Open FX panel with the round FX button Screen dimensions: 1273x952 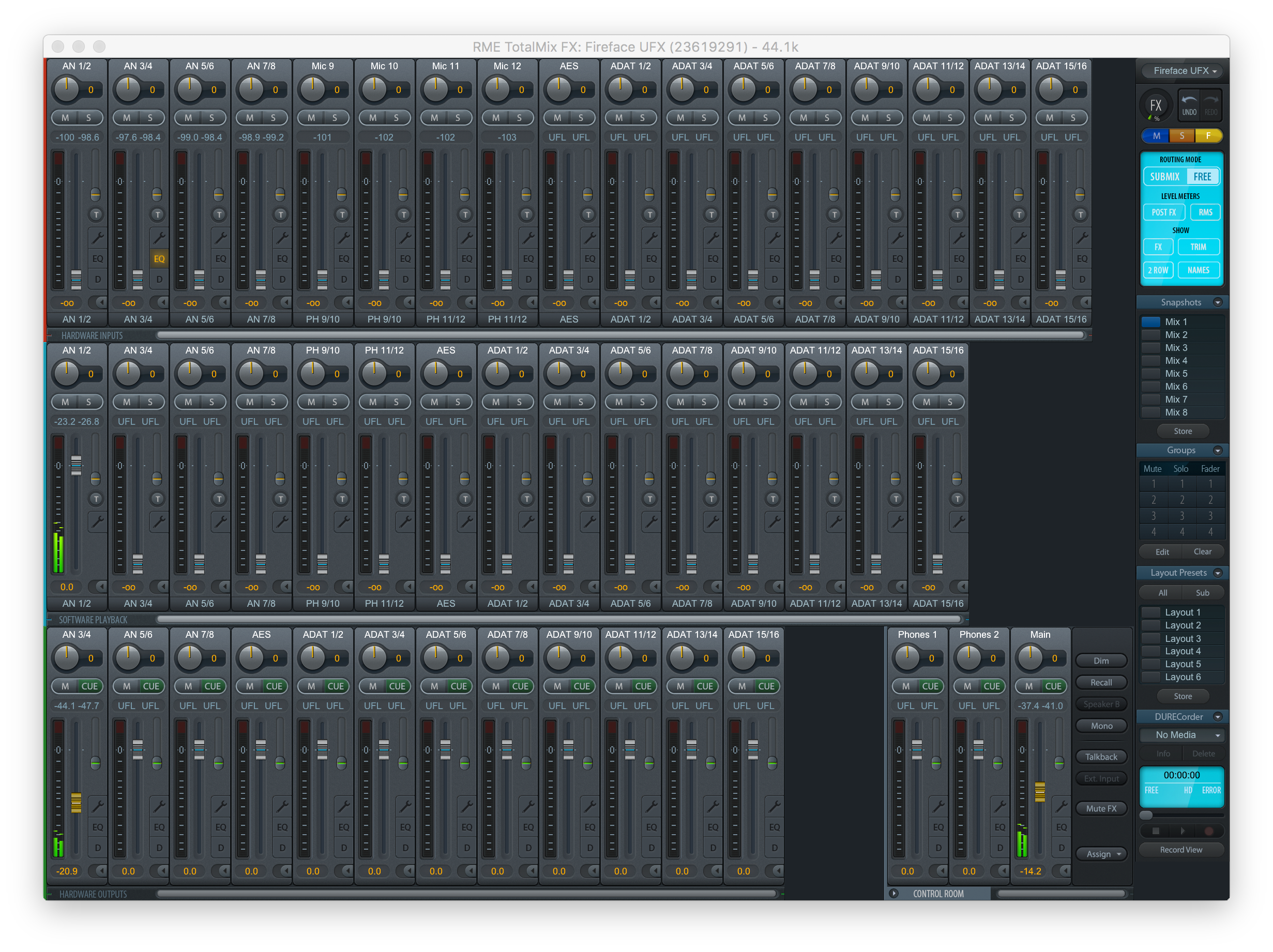coord(1155,105)
